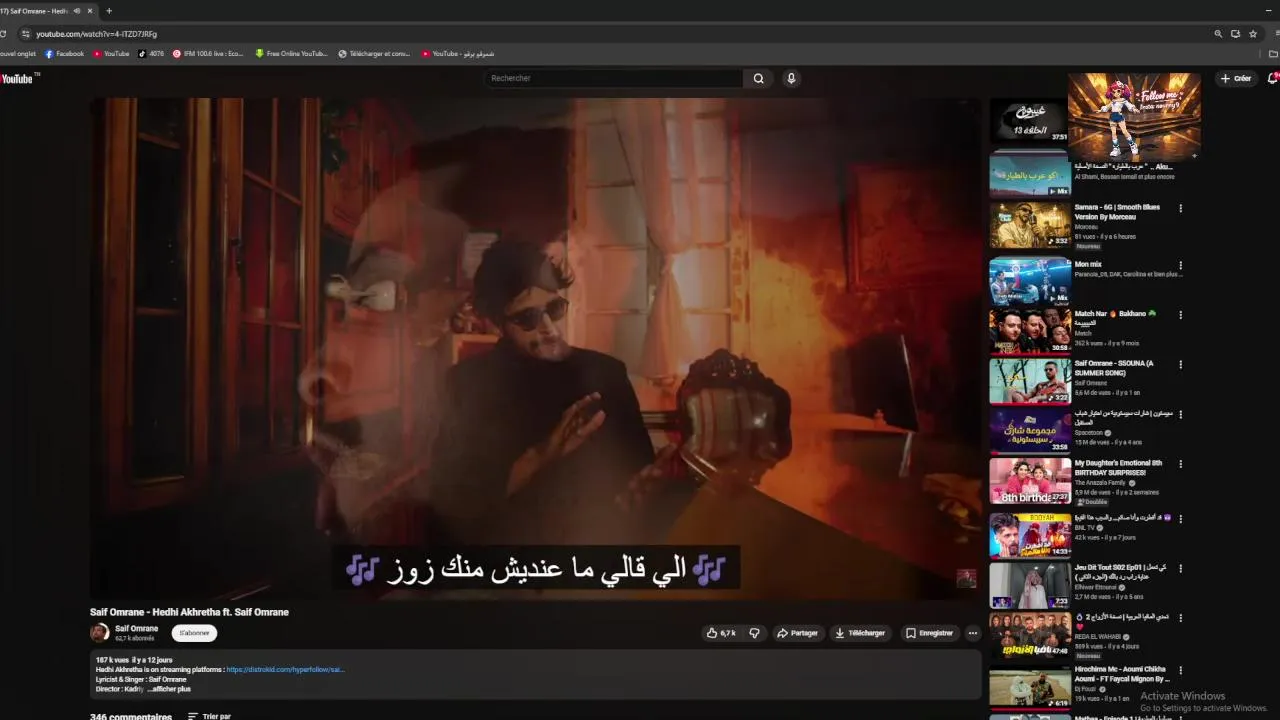The height and width of the screenshot is (720, 1280).
Task: Open Hirochima Mc Aoumi Chikha thumbnail
Action: [x=1030, y=687]
